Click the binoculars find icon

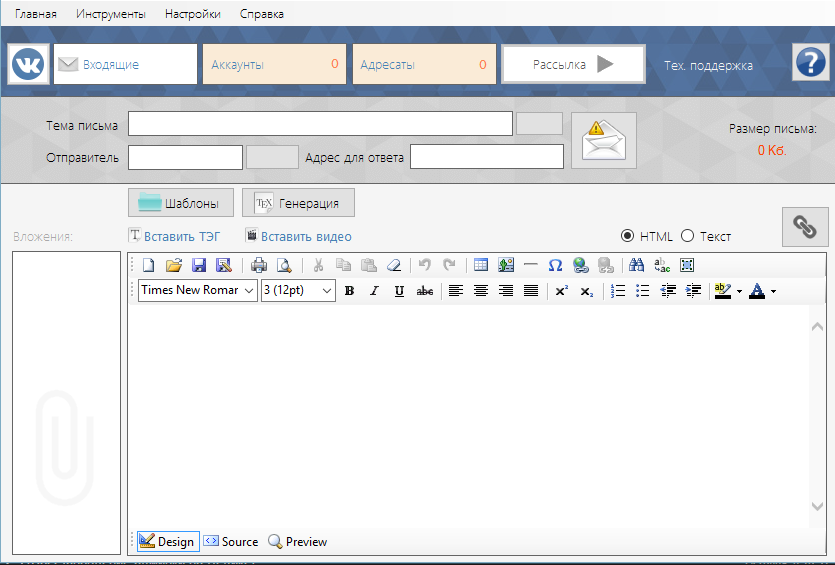pos(636,265)
